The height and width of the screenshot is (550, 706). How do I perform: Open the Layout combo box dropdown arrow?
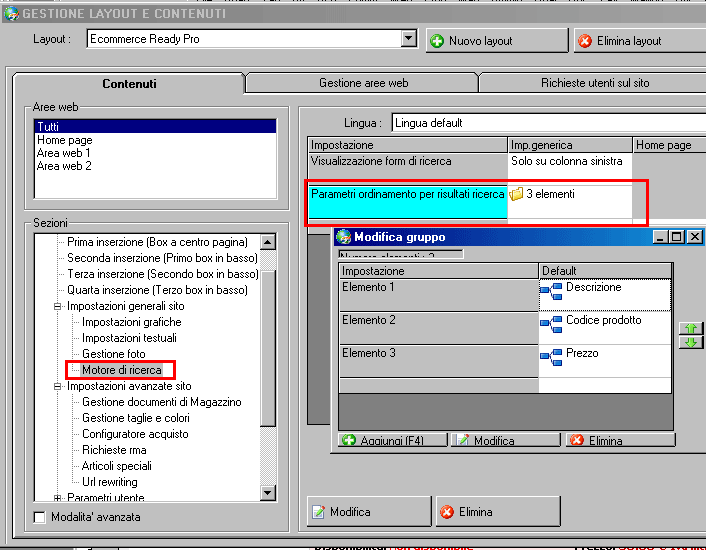point(409,39)
